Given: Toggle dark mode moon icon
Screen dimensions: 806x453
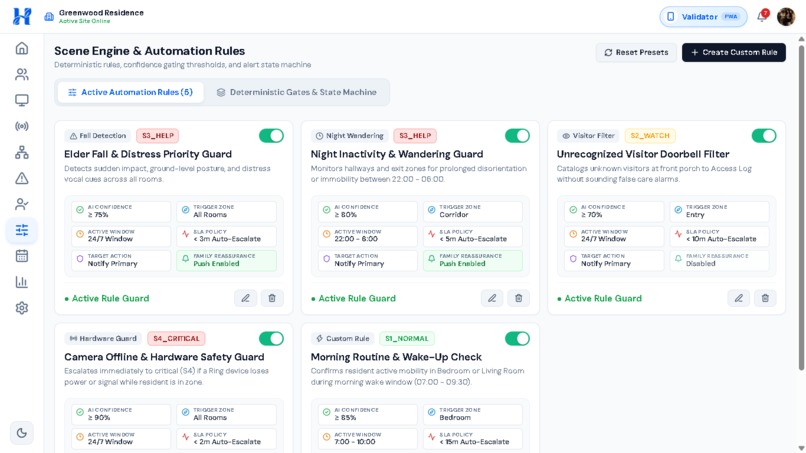Looking at the screenshot, I should coord(22,433).
